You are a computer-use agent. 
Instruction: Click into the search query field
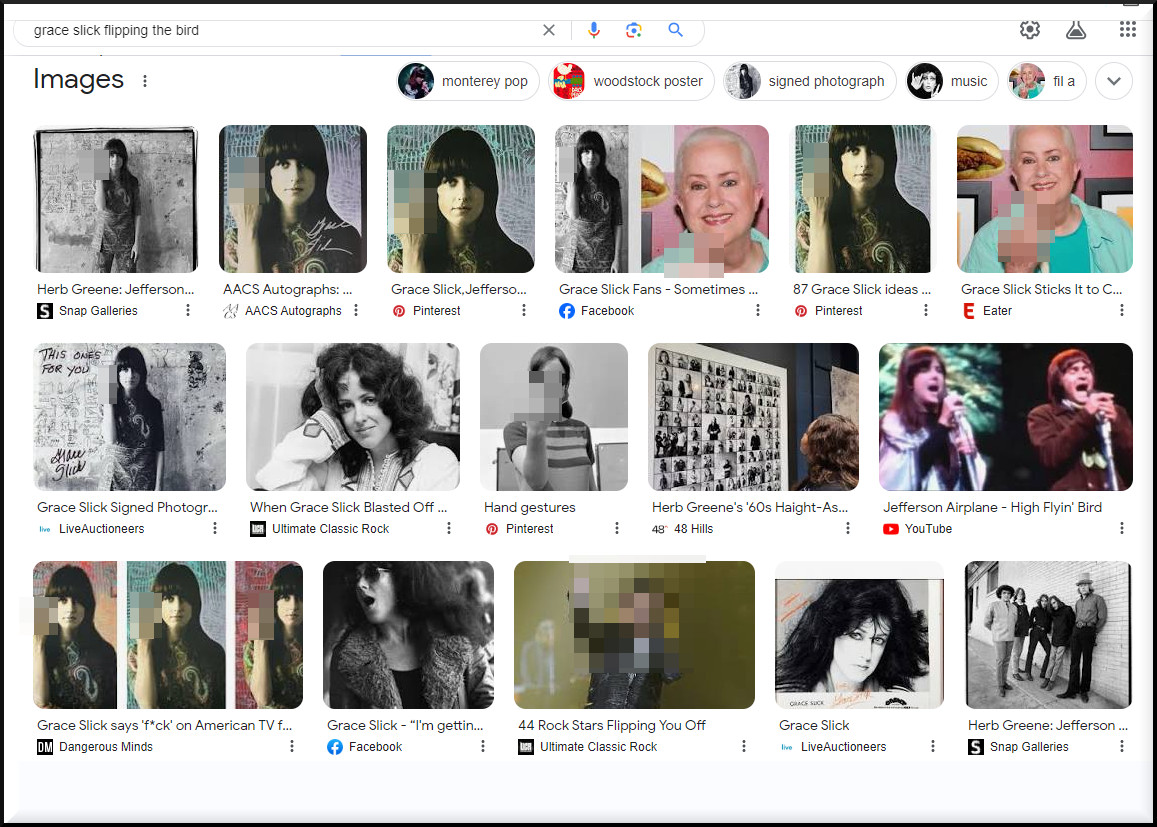280,30
